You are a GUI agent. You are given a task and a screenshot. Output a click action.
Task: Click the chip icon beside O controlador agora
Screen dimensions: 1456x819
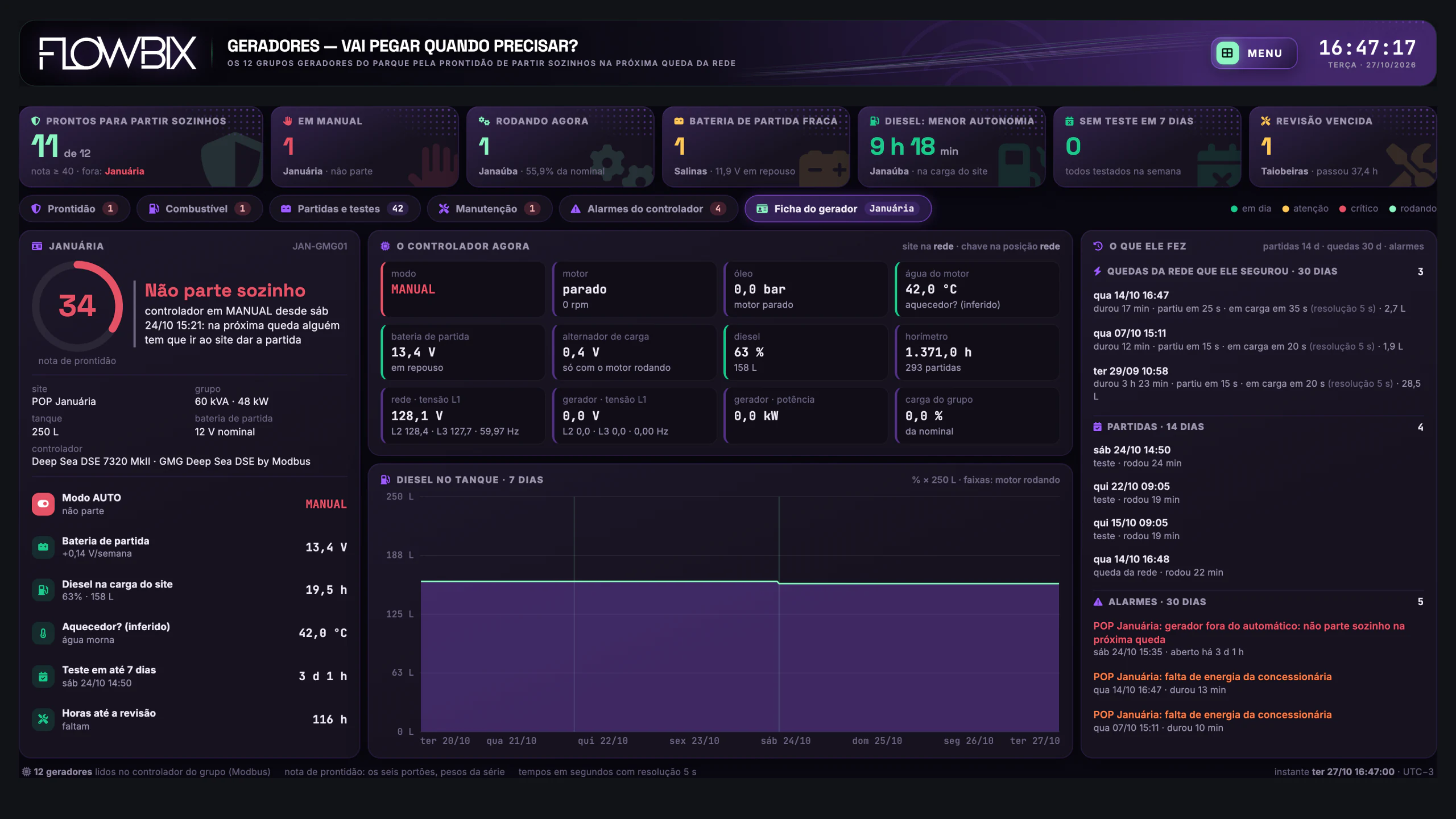point(385,246)
